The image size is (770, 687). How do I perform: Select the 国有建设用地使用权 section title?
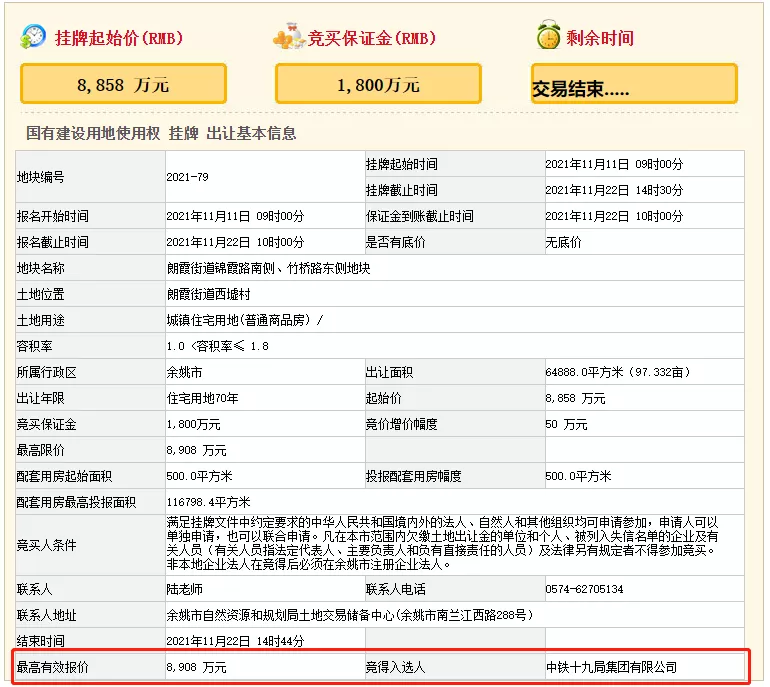[93, 133]
